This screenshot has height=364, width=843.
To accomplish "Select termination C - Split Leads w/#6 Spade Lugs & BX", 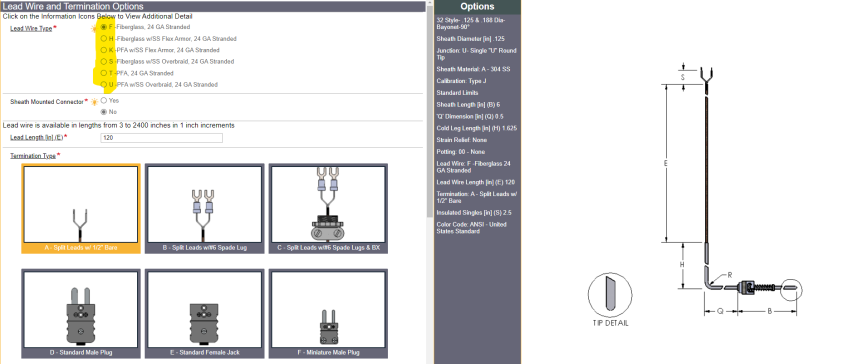I will 327,209.
